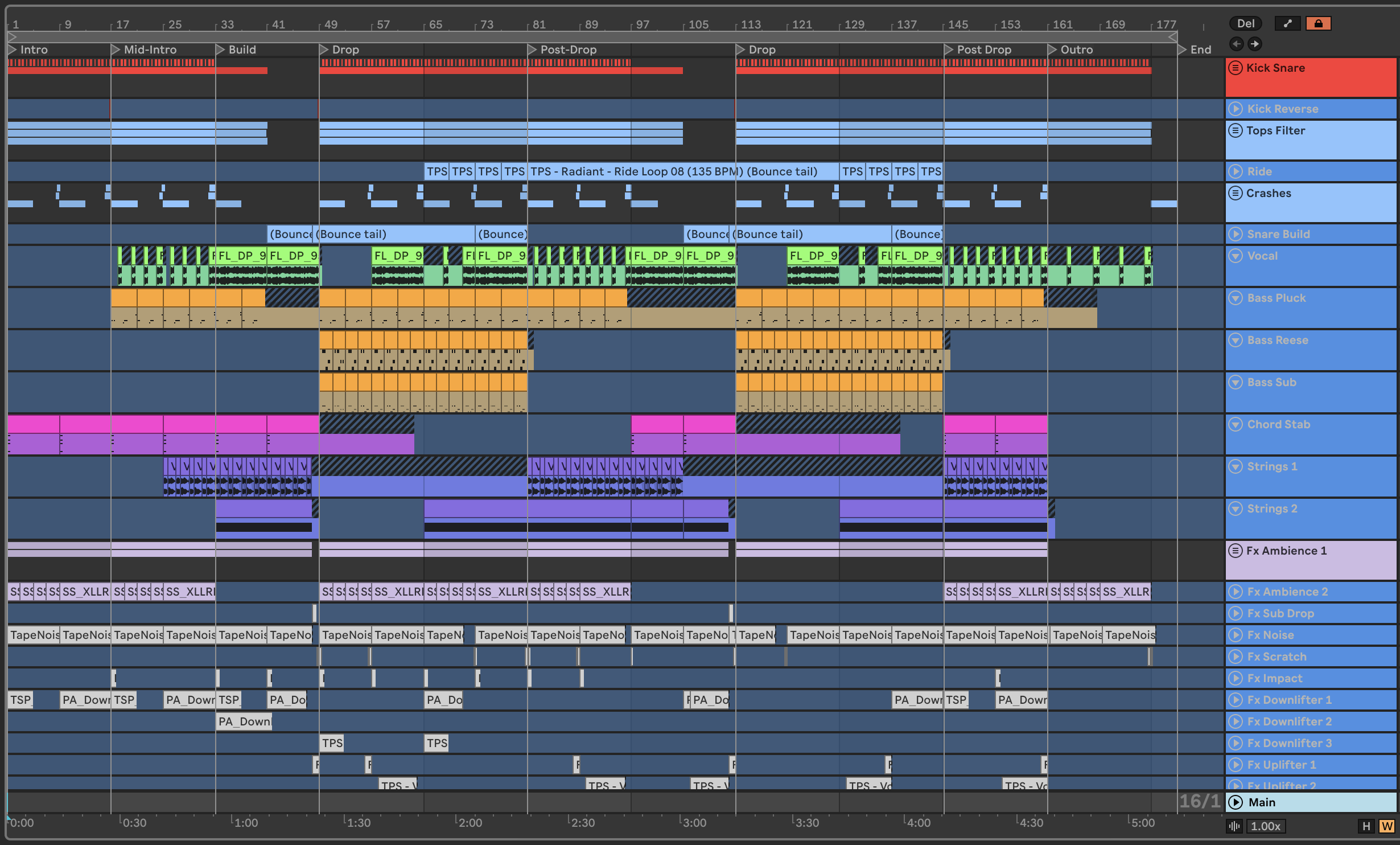The height and width of the screenshot is (845, 1400).
Task: Click the 1.00x track height zoom control
Action: point(1265,826)
